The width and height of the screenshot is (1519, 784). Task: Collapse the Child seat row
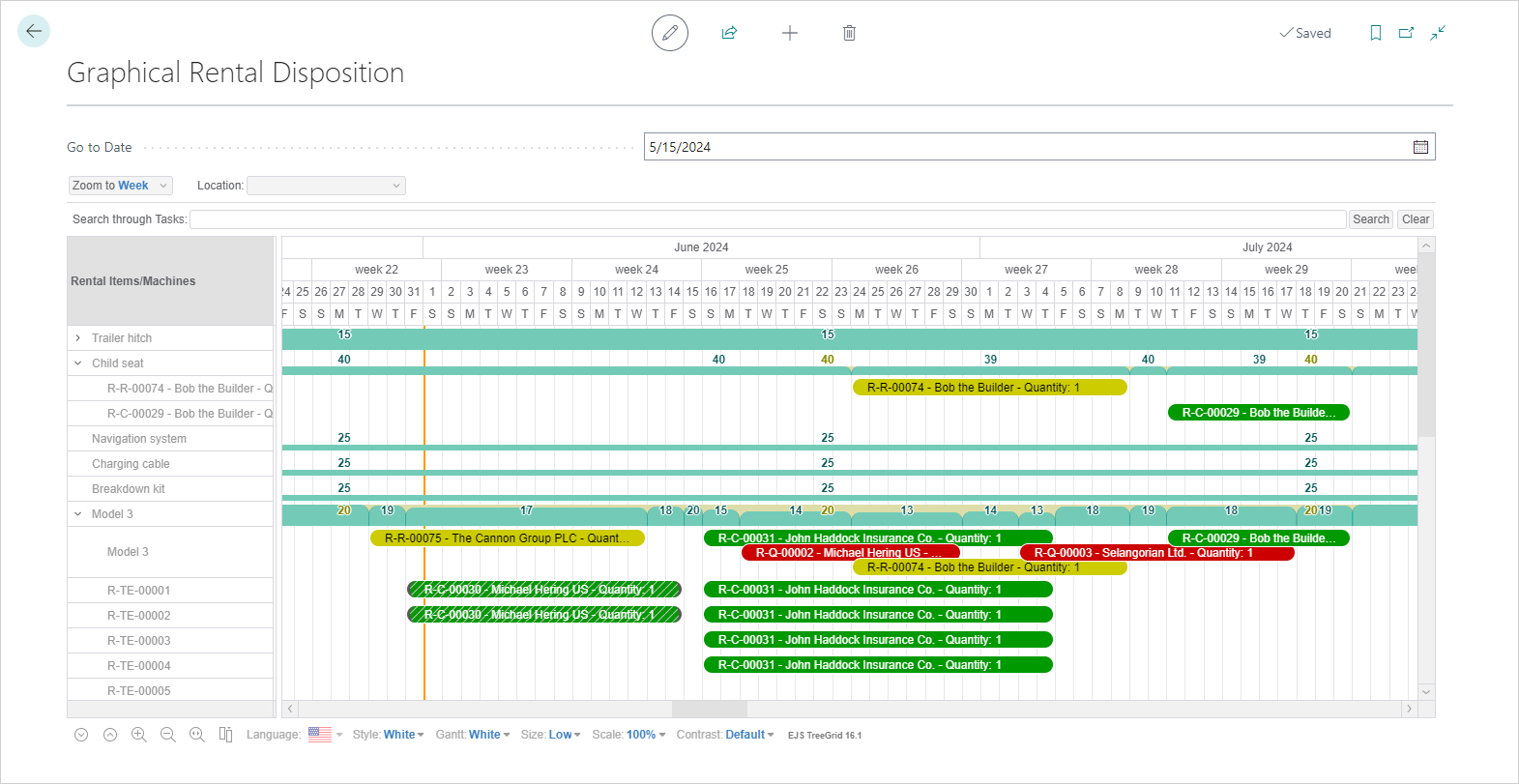point(78,363)
